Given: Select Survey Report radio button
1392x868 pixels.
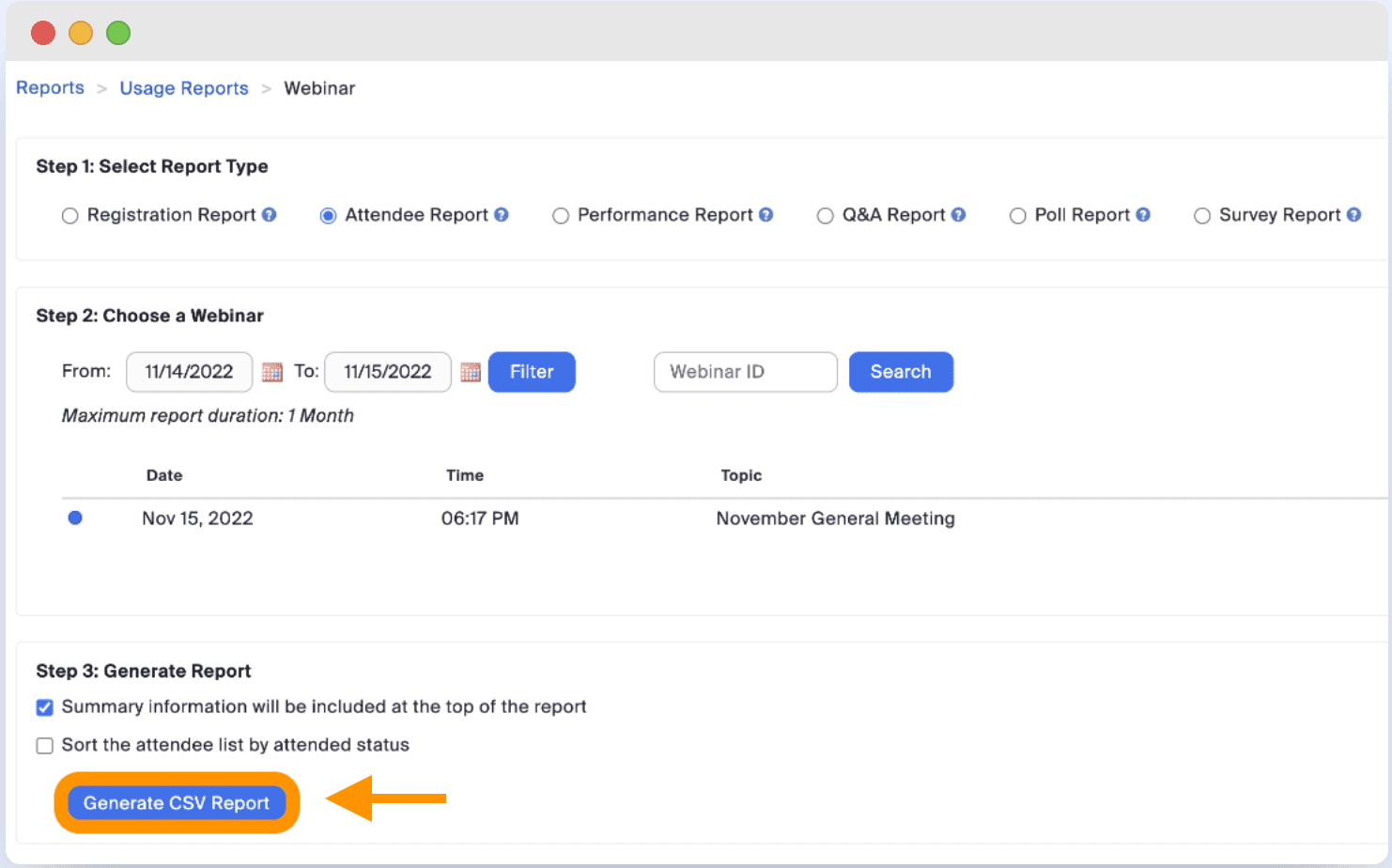Looking at the screenshot, I should (x=1201, y=216).
